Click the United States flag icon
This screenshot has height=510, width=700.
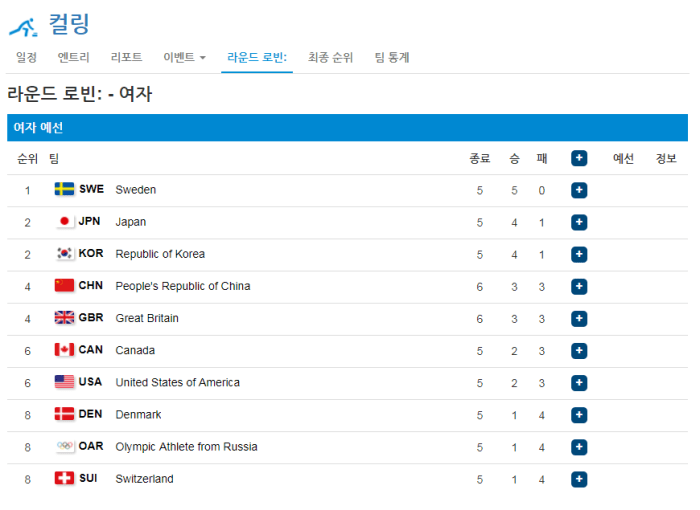click(65, 382)
